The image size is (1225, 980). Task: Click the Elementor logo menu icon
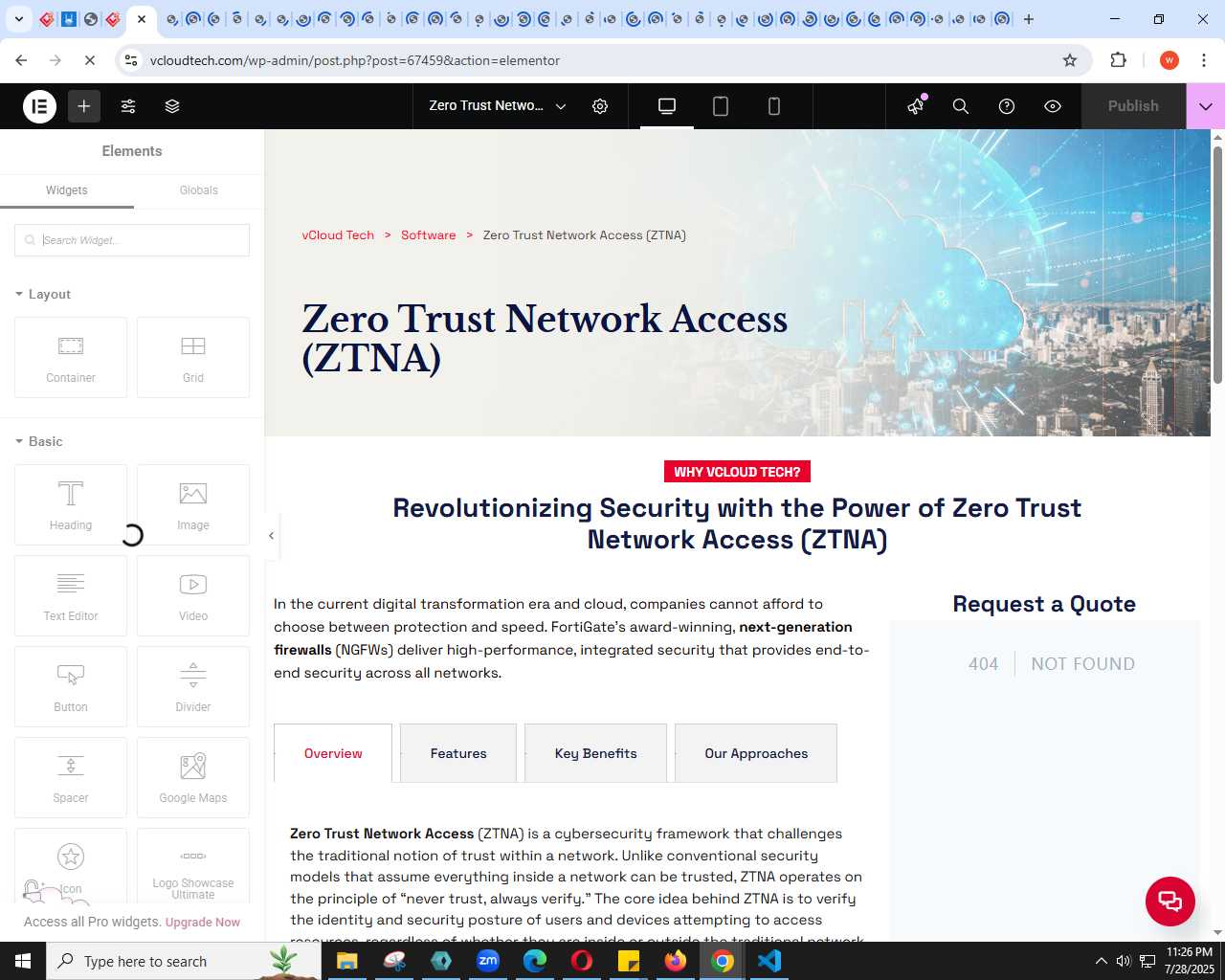pos(39,106)
